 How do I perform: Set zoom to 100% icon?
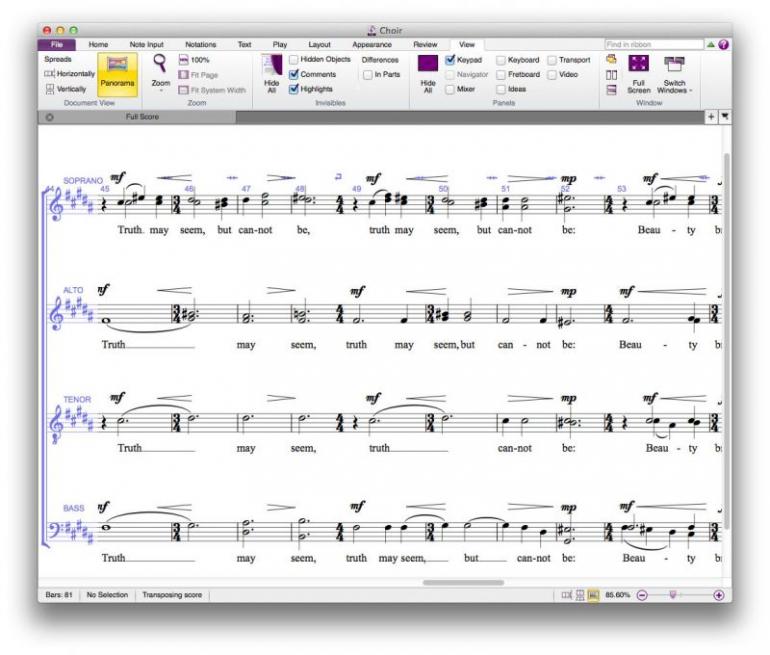pos(184,60)
